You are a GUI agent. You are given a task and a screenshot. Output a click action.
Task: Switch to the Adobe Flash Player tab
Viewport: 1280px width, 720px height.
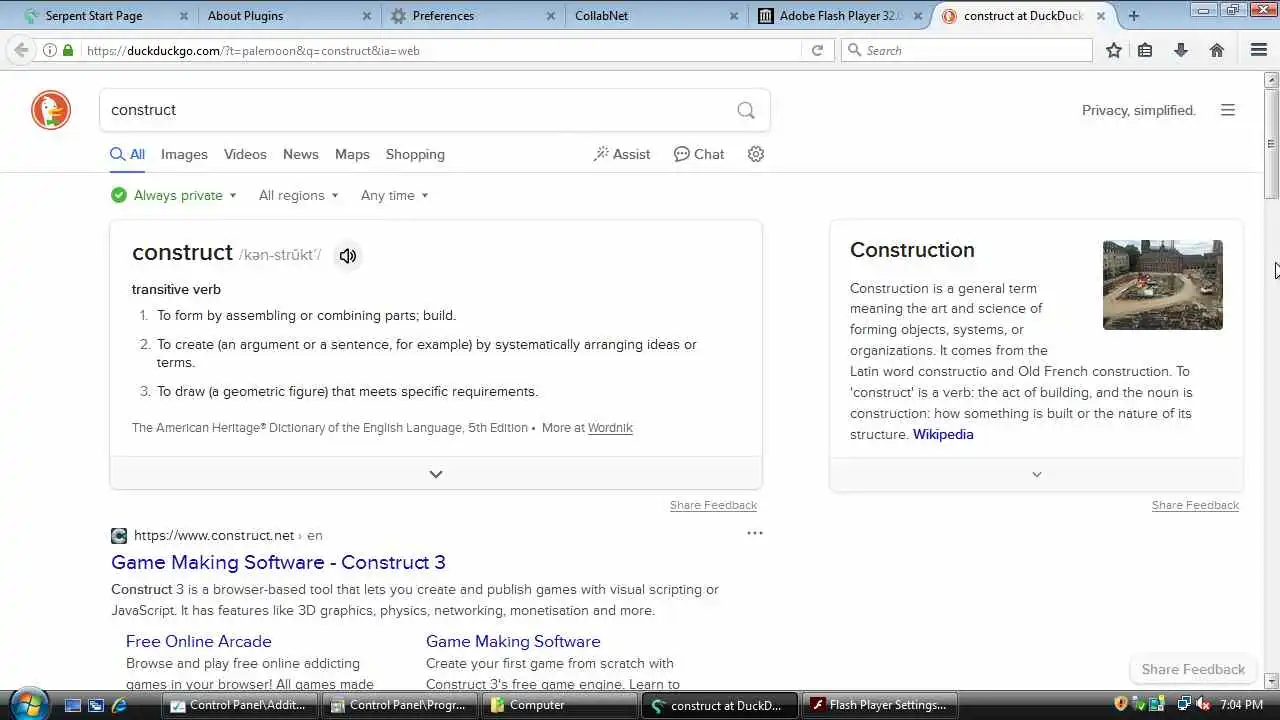[838, 15]
